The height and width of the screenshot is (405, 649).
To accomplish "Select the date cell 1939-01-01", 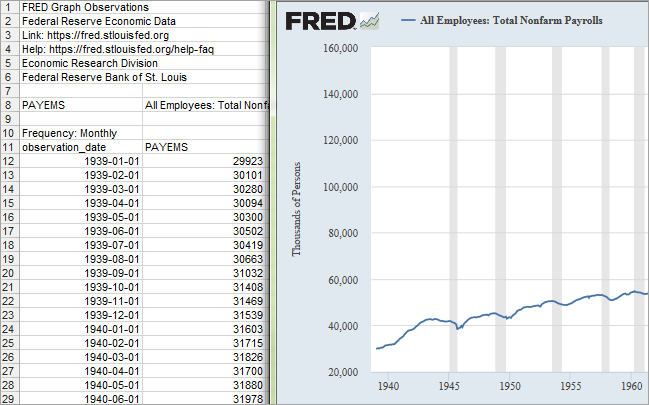I will point(81,161).
